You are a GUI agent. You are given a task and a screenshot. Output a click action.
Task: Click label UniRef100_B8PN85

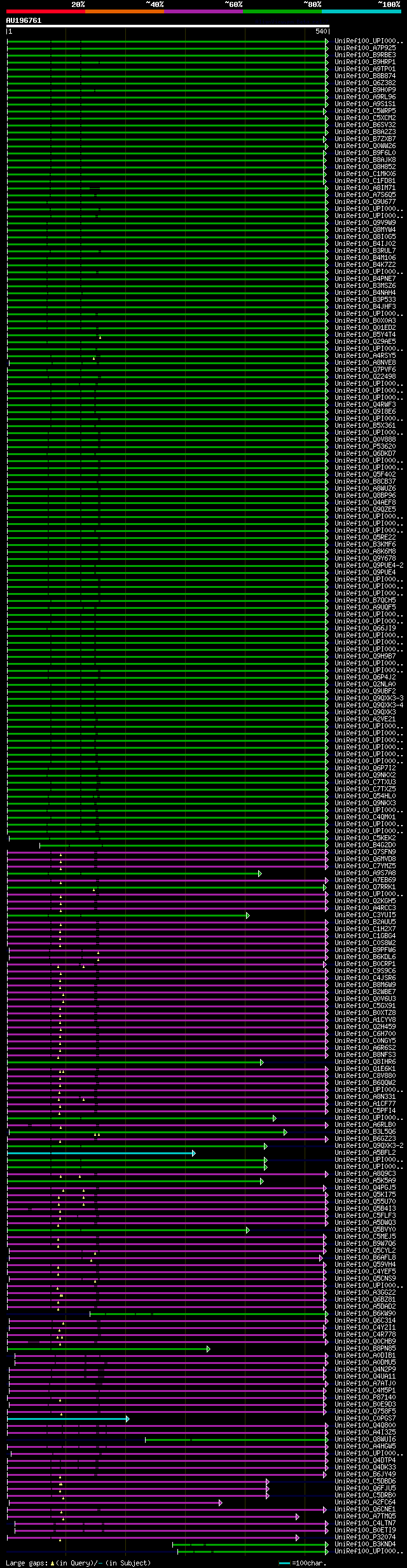[x=365, y=1348]
